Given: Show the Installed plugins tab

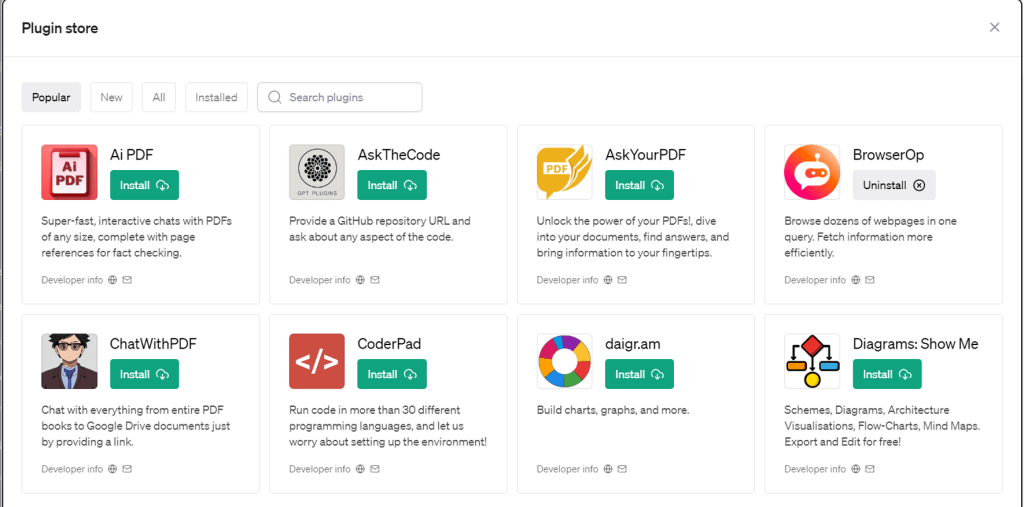Looking at the screenshot, I should click(216, 97).
